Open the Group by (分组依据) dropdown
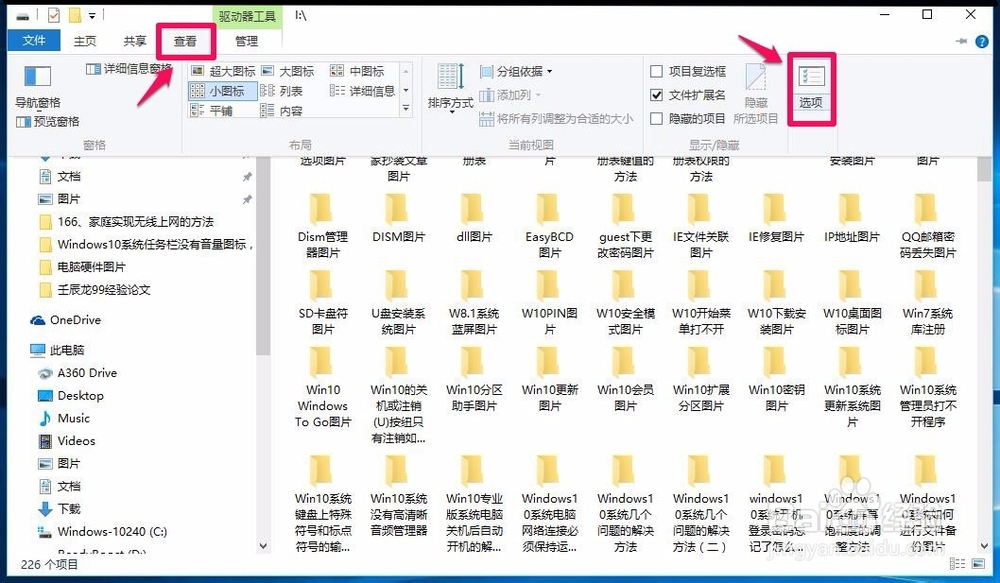The width and height of the screenshot is (1000, 583). 516,71
